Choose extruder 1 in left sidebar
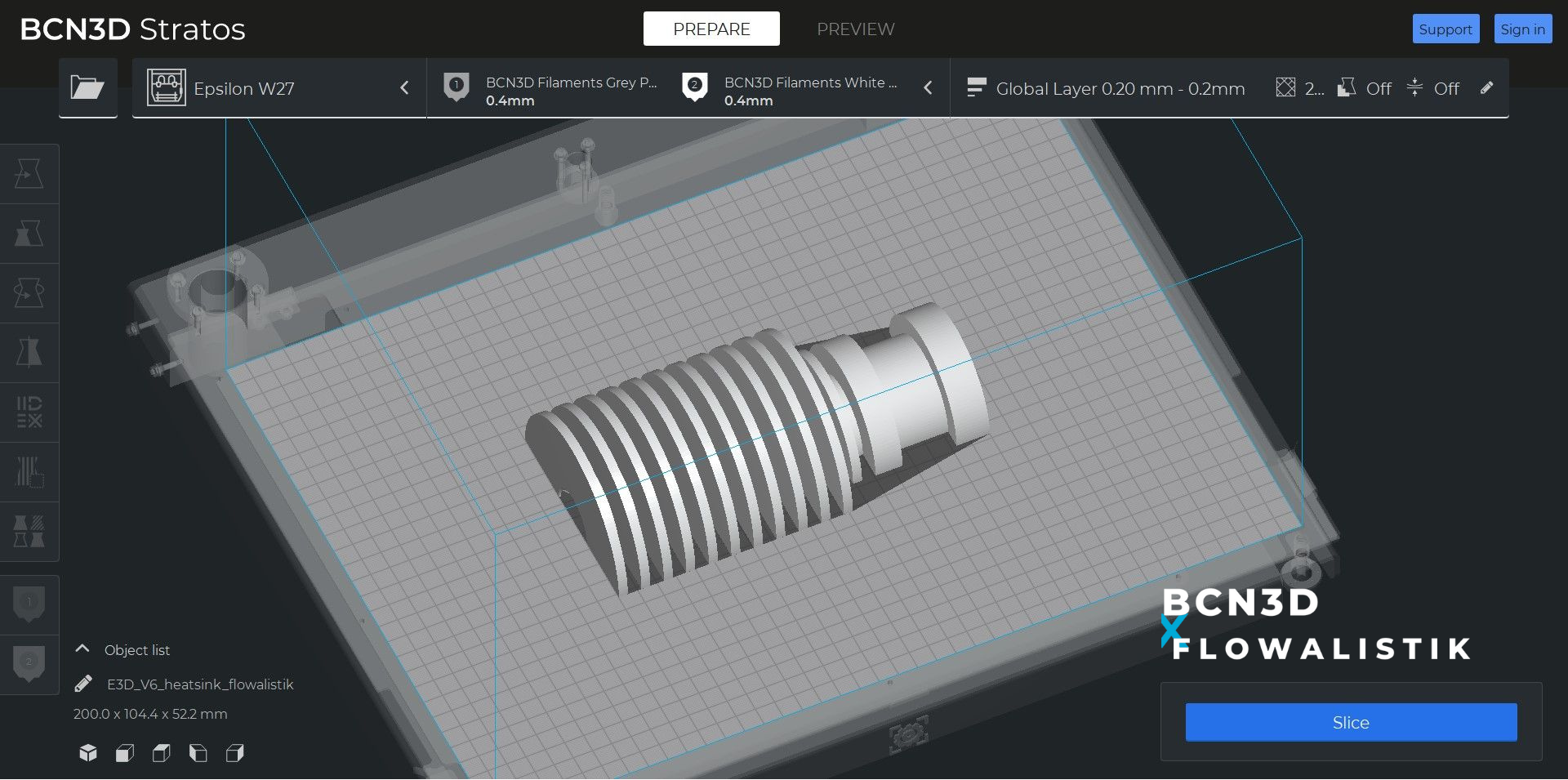 (x=29, y=604)
